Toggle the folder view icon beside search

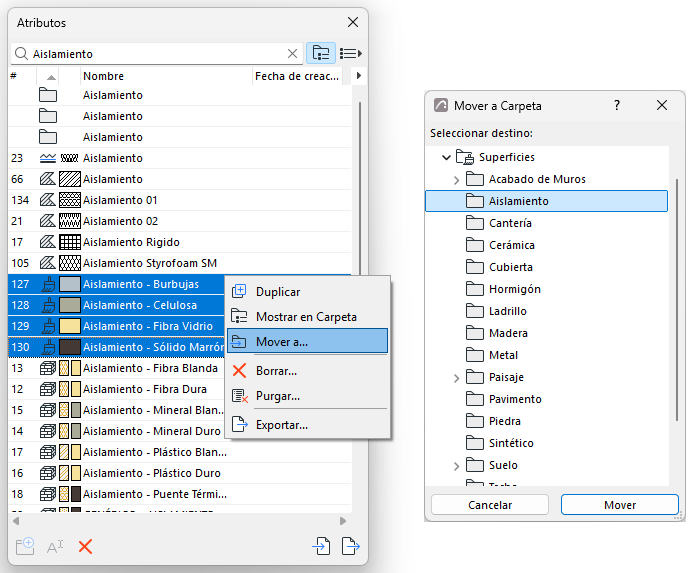tap(321, 54)
